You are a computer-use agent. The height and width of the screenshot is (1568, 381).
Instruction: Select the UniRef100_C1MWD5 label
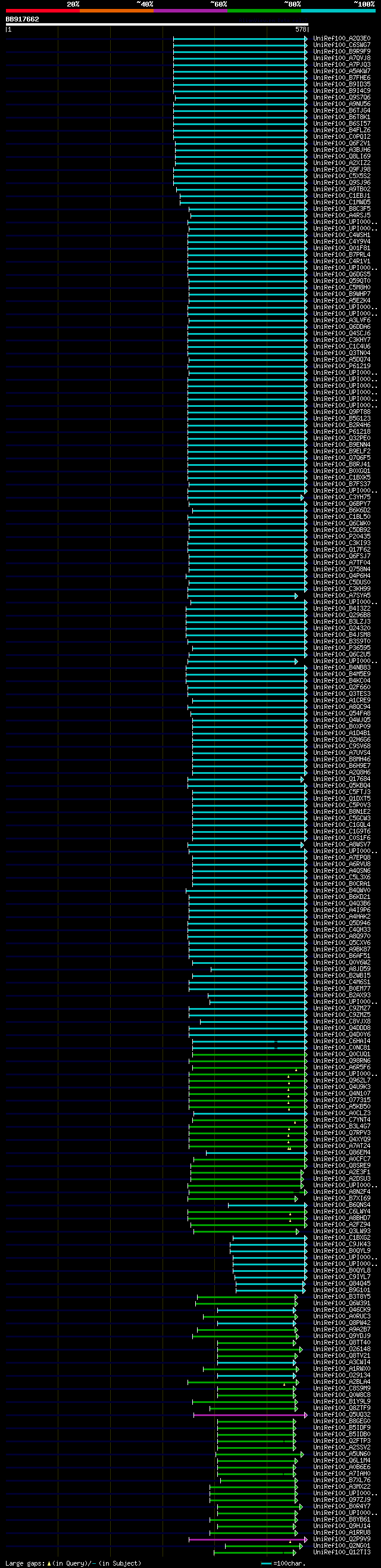click(342, 202)
